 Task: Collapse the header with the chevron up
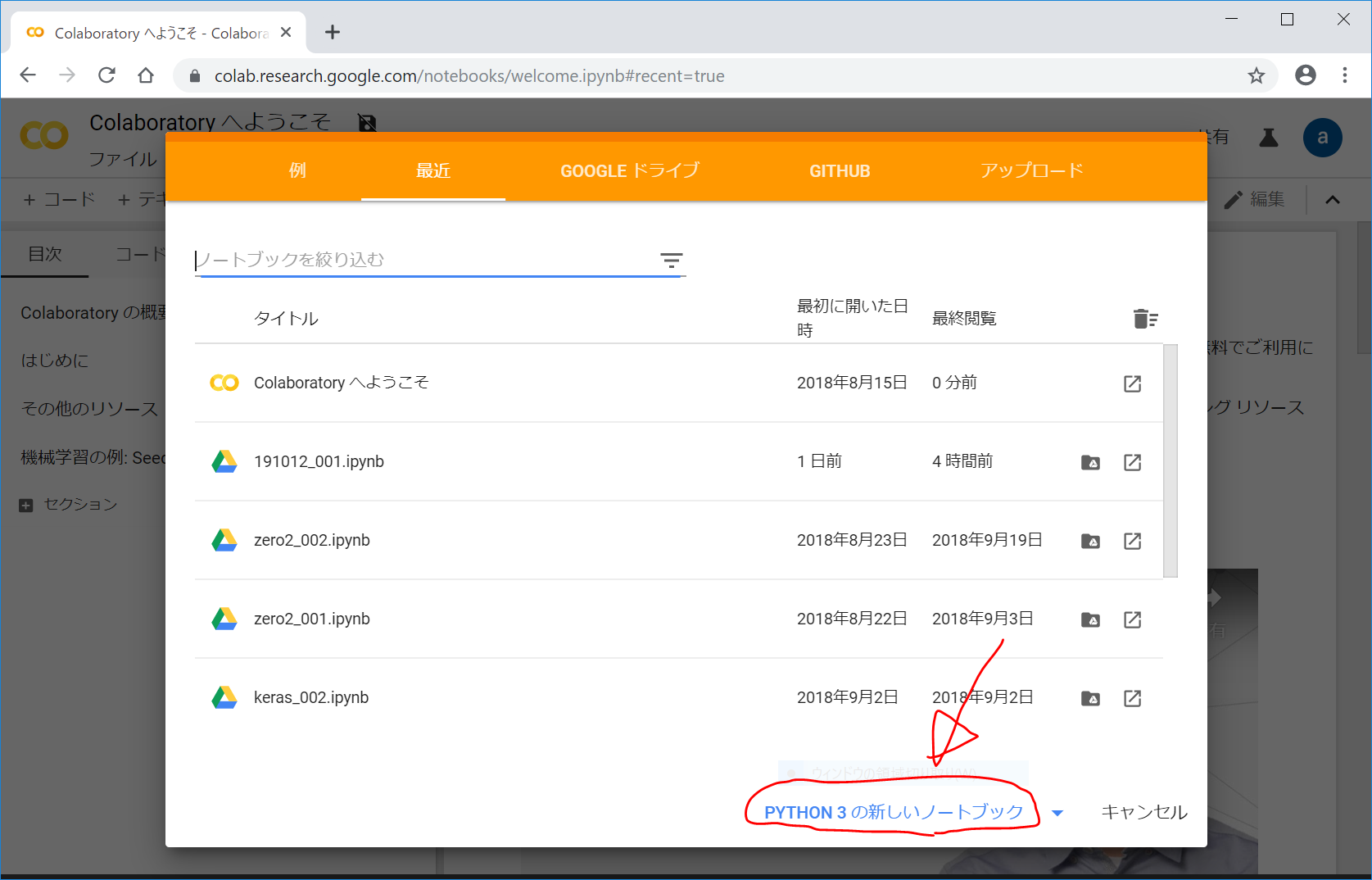pyautogui.click(x=1333, y=199)
